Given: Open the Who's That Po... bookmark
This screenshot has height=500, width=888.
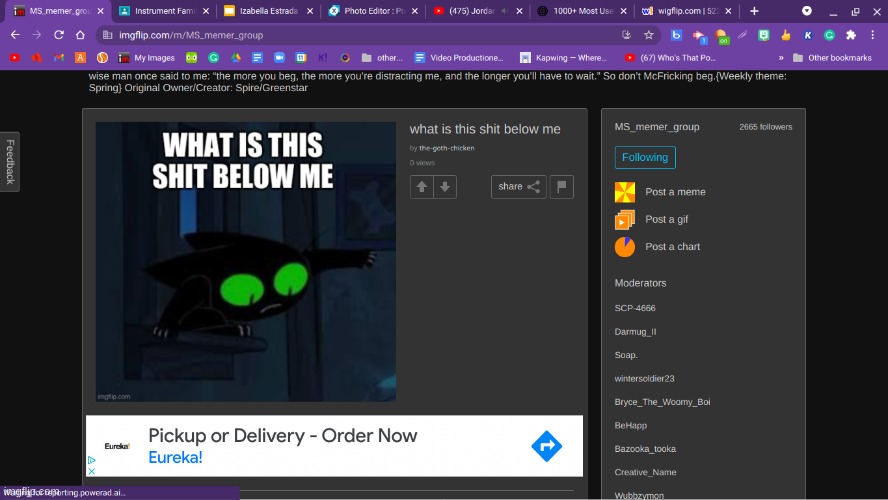Looking at the screenshot, I should (670, 58).
